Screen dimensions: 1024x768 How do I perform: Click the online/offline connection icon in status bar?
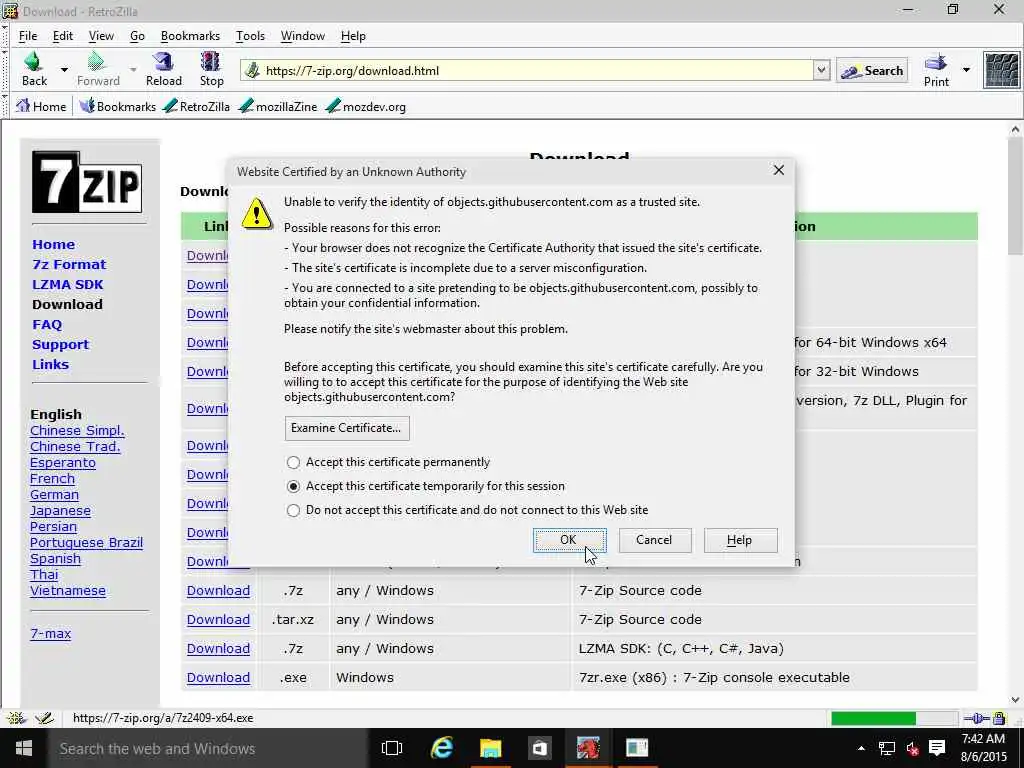point(976,718)
